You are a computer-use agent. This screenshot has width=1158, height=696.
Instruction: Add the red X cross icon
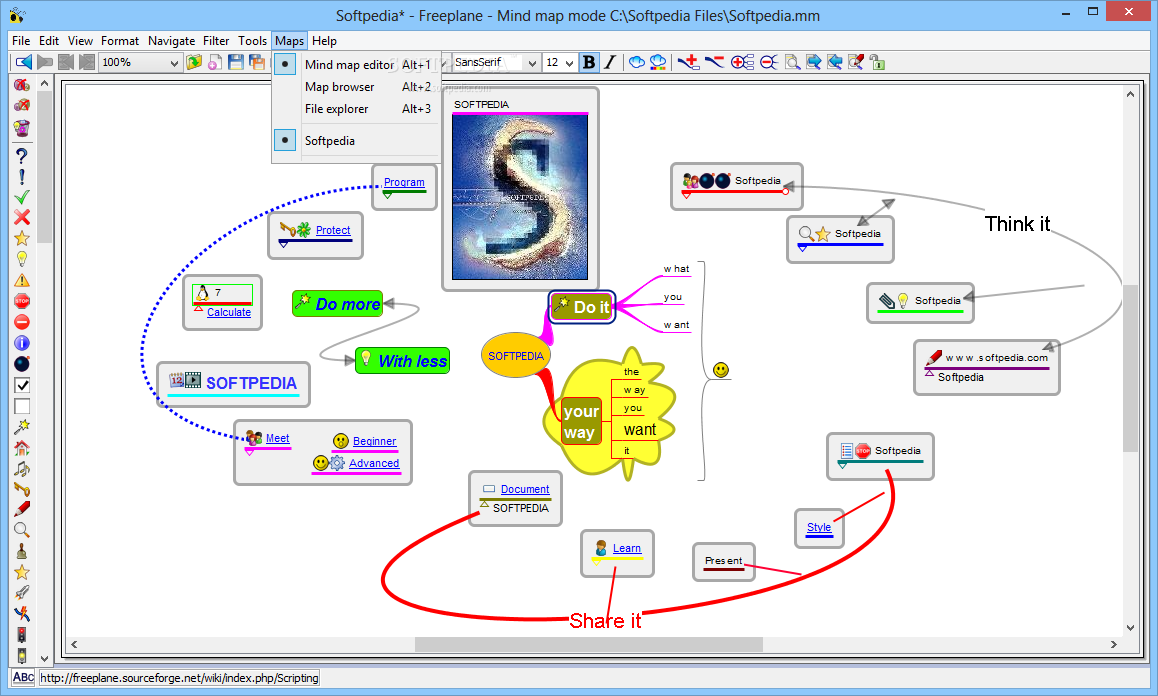coord(21,217)
